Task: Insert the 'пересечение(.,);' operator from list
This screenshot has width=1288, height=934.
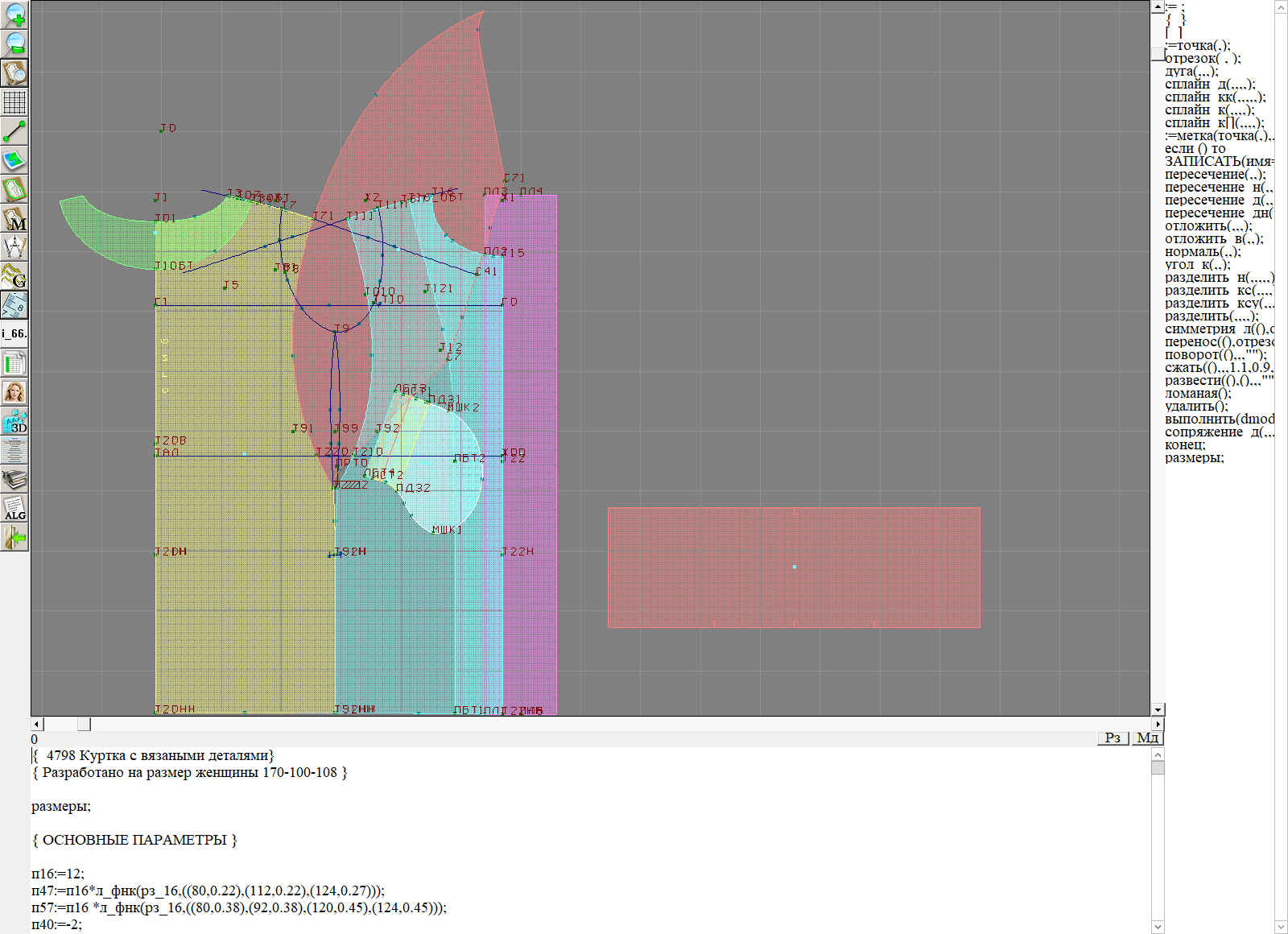Action: point(1215,175)
